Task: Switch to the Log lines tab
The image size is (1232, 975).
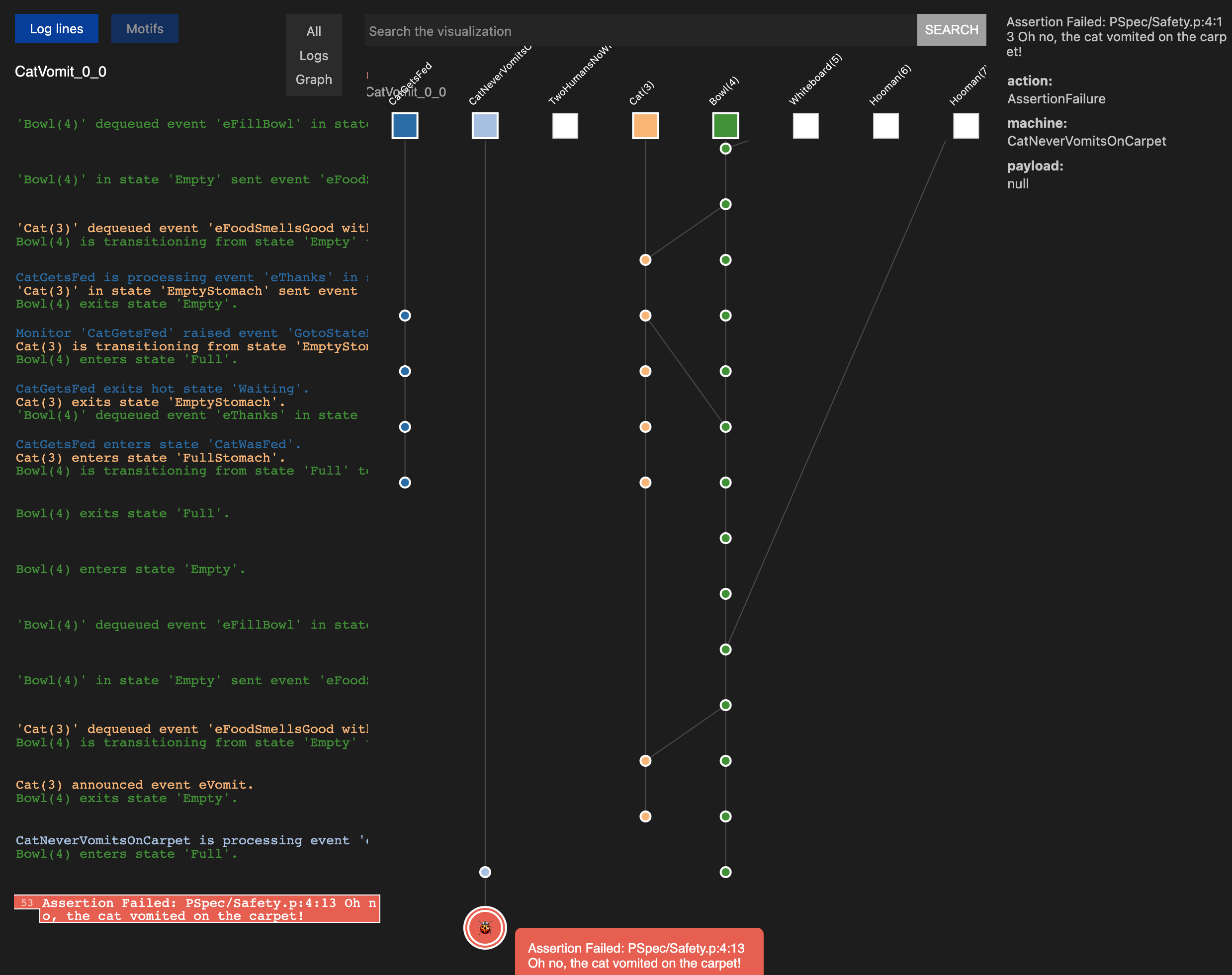Action: point(57,28)
